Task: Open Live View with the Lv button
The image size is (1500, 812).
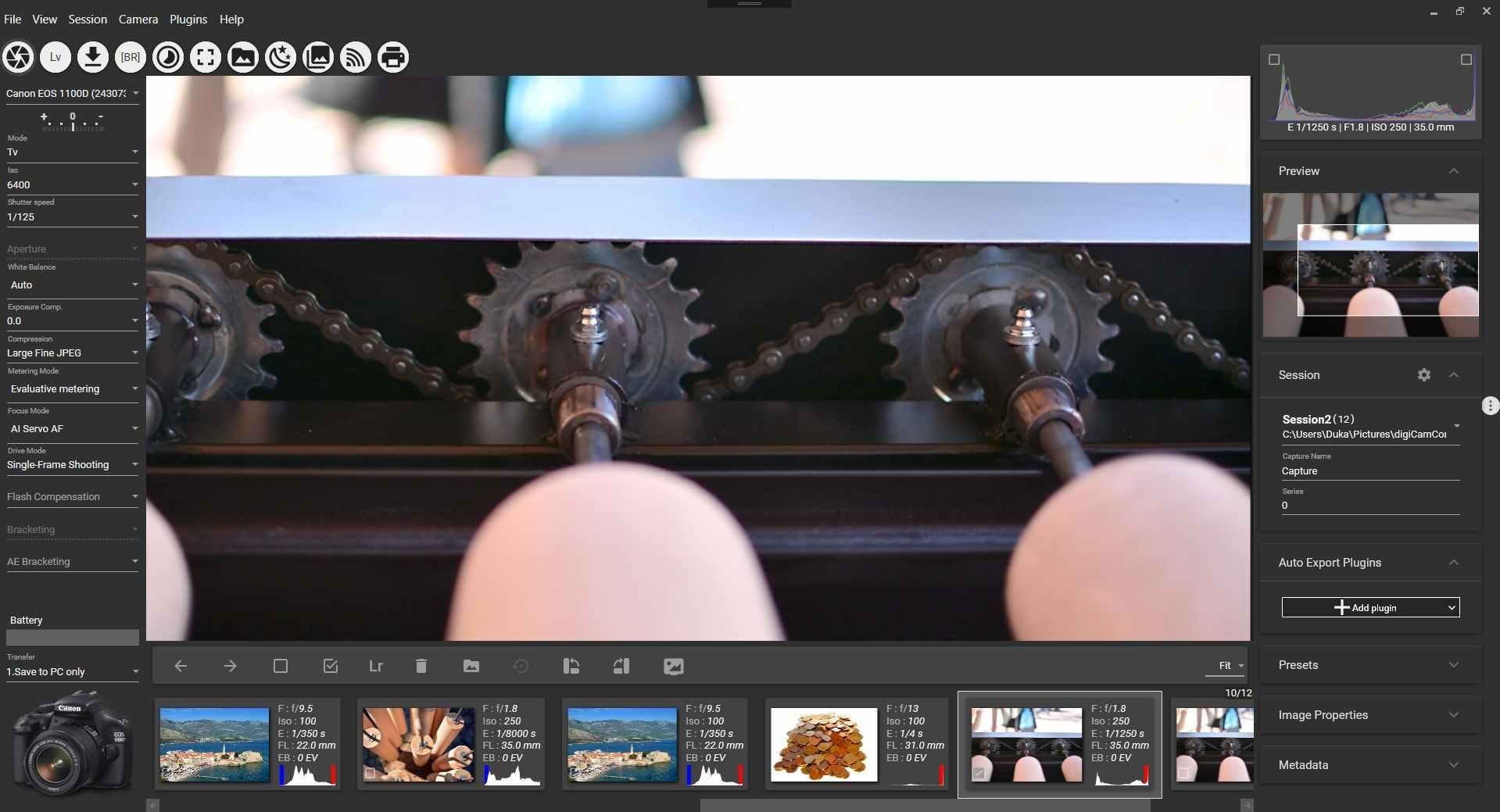Action: pyautogui.click(x=55, y=57)
